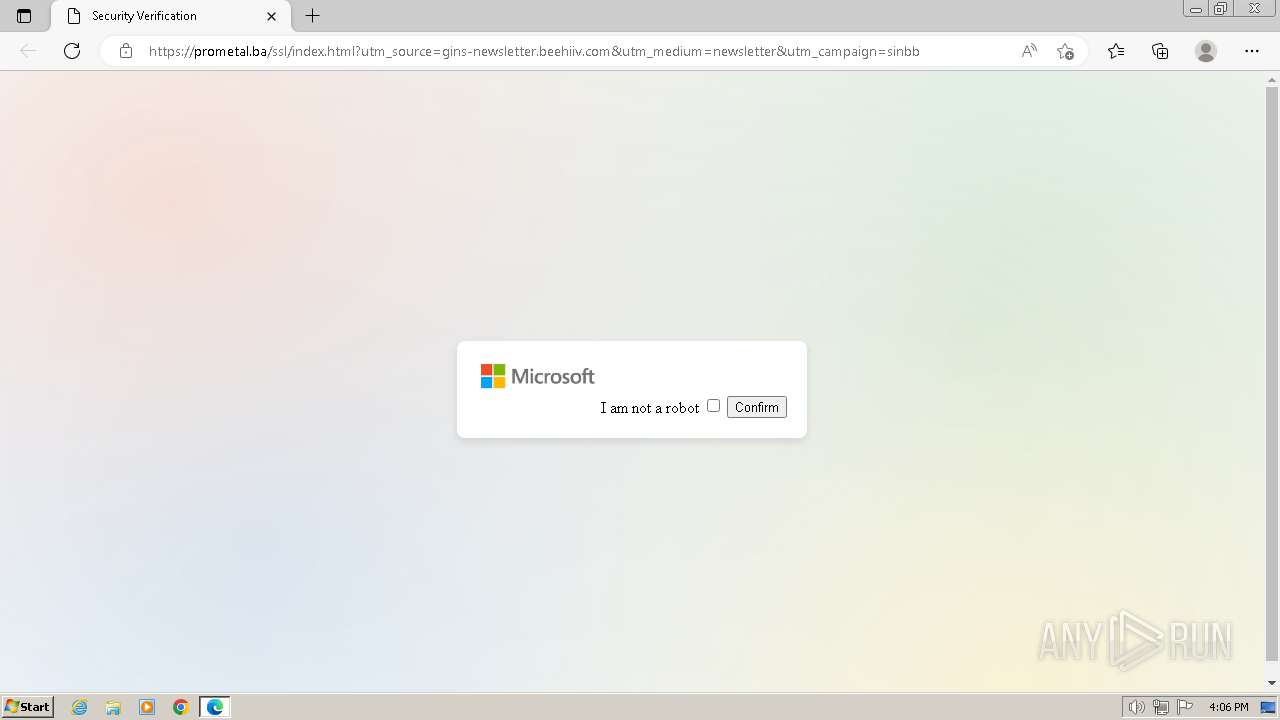The image size is (1280, 720).
Task: Click the Confirm button
Action: tap(757, 407)
